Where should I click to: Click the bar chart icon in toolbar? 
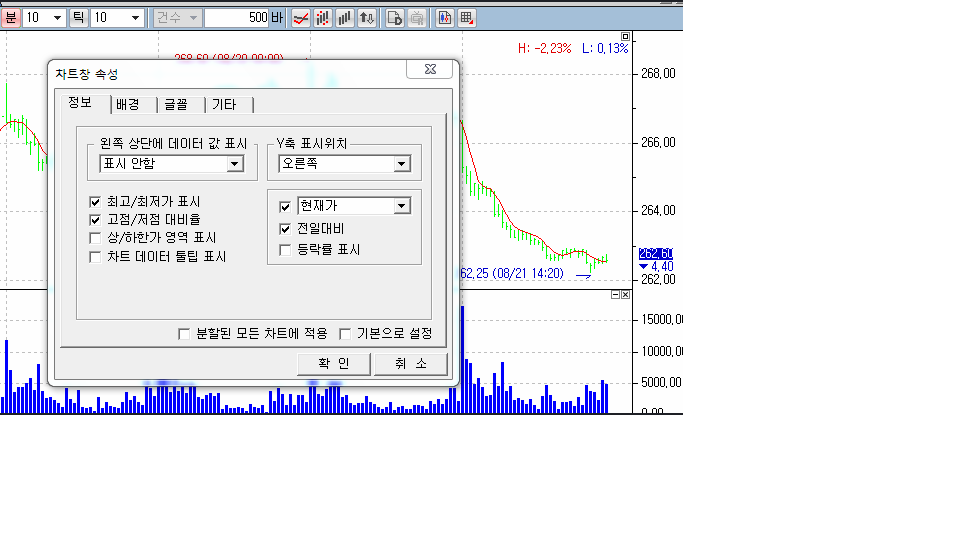[x=345, y=18]
